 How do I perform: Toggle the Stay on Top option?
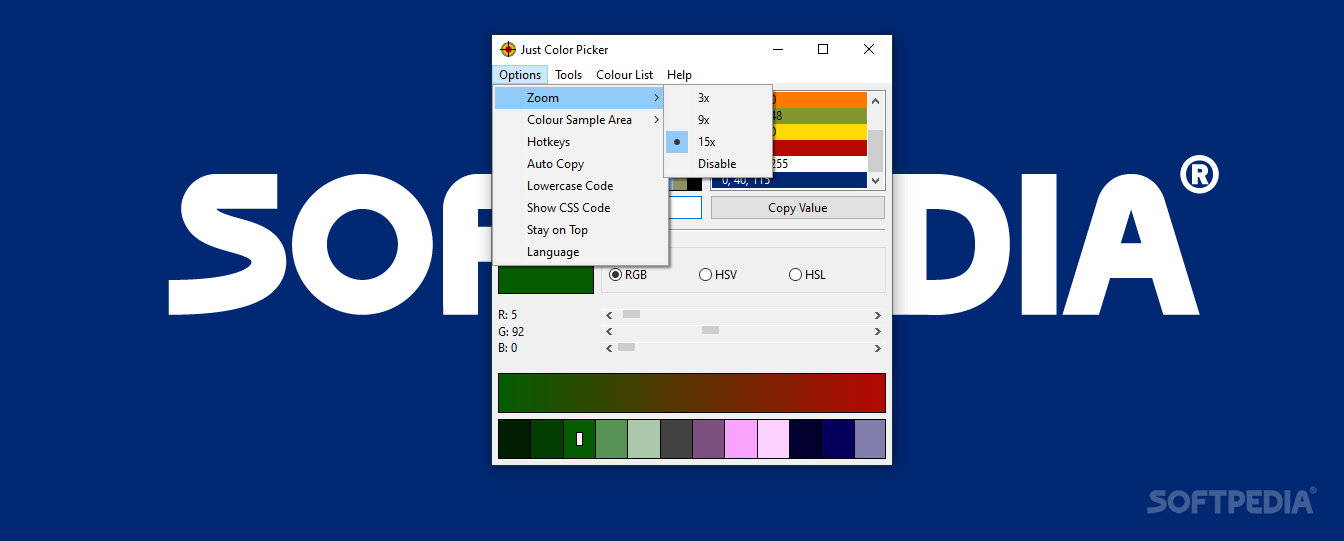[580, 230]
